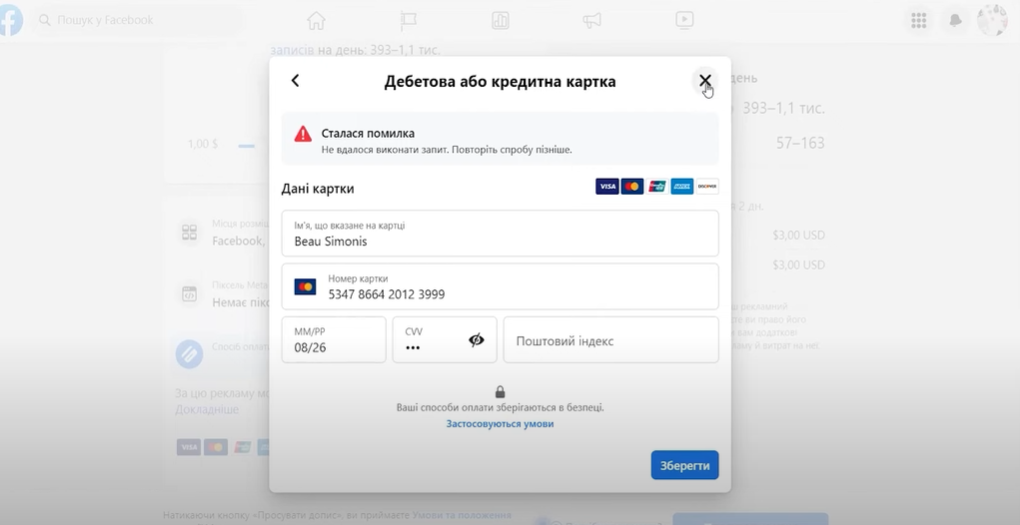Click the Зберегти button
This screenshot has height=525, width=1020.
pos(684,465)
